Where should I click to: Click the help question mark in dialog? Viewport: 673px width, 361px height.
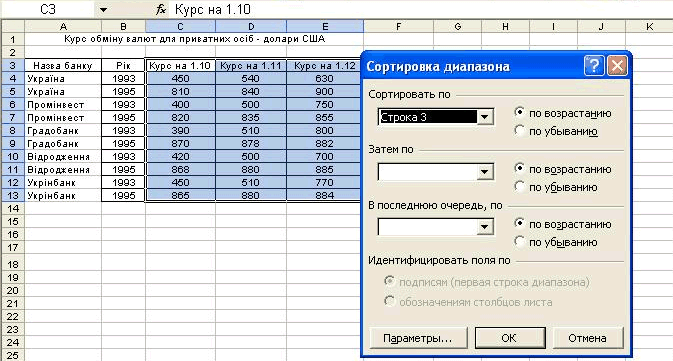pyautogui.click(x=594, y=66)
